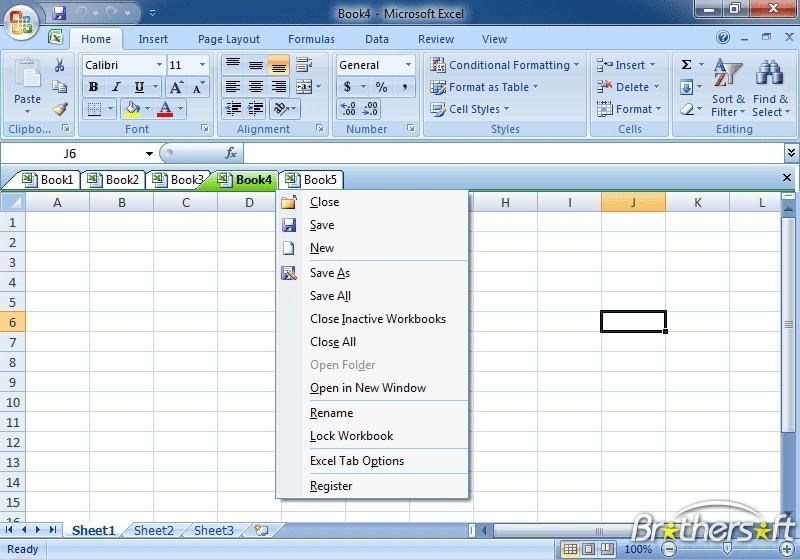
Task: Click the text Orientation icon
Action: pos(282,109)
